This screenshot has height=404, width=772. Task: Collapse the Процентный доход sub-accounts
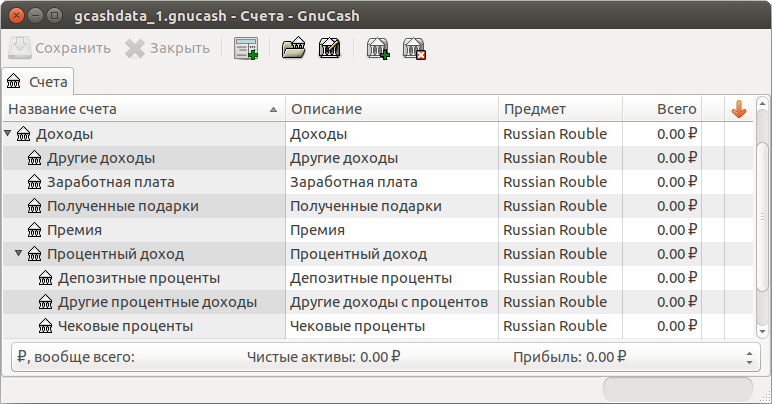coord(18,253)
